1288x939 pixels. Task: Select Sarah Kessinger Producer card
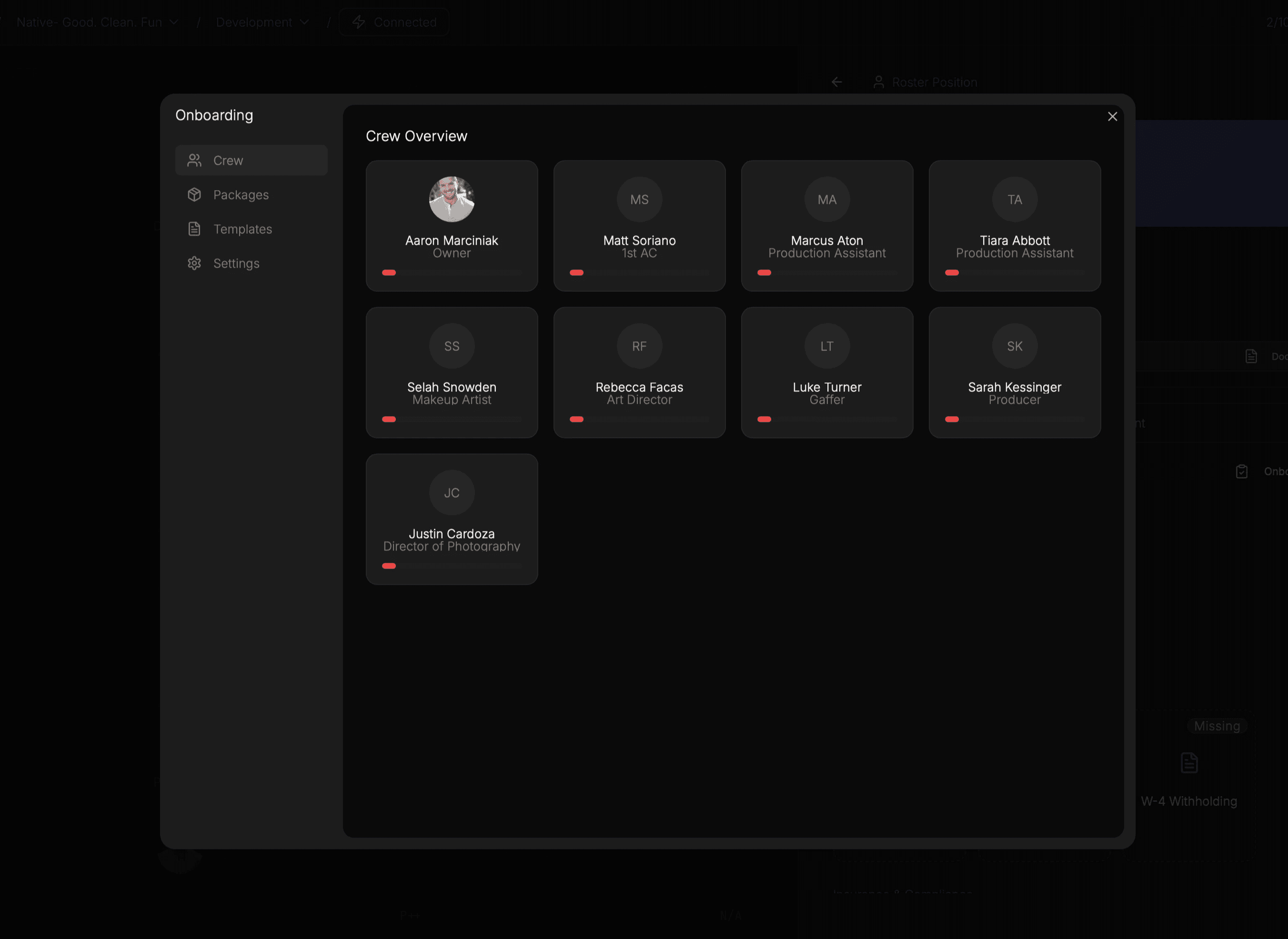(1015, 392)
